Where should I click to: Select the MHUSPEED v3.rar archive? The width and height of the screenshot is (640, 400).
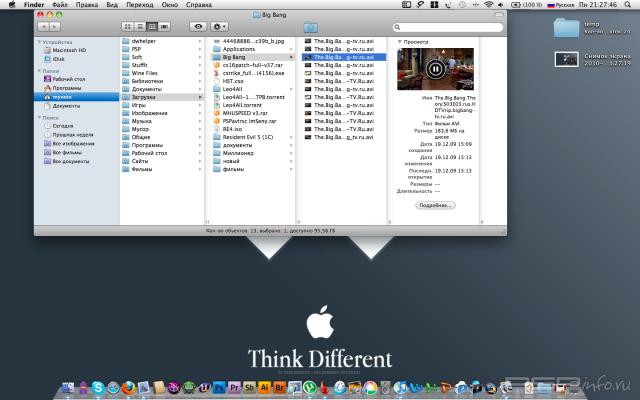246,113
